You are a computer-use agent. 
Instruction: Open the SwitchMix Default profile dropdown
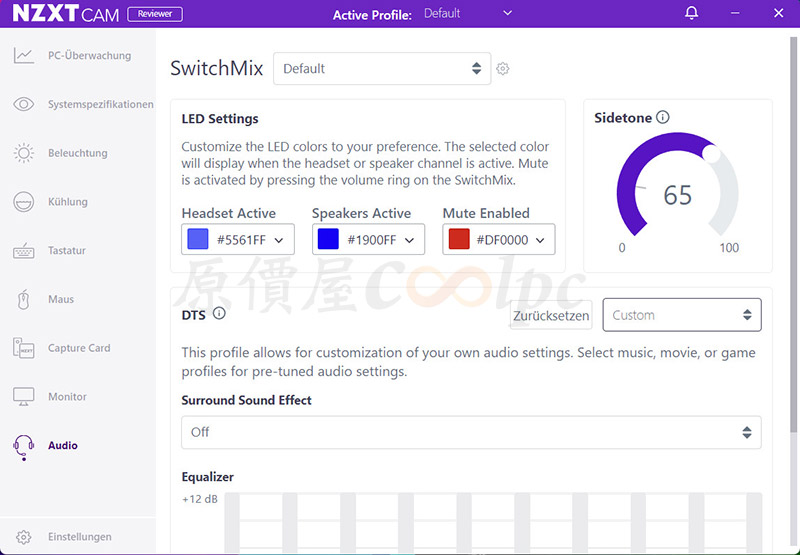(382, 68)
